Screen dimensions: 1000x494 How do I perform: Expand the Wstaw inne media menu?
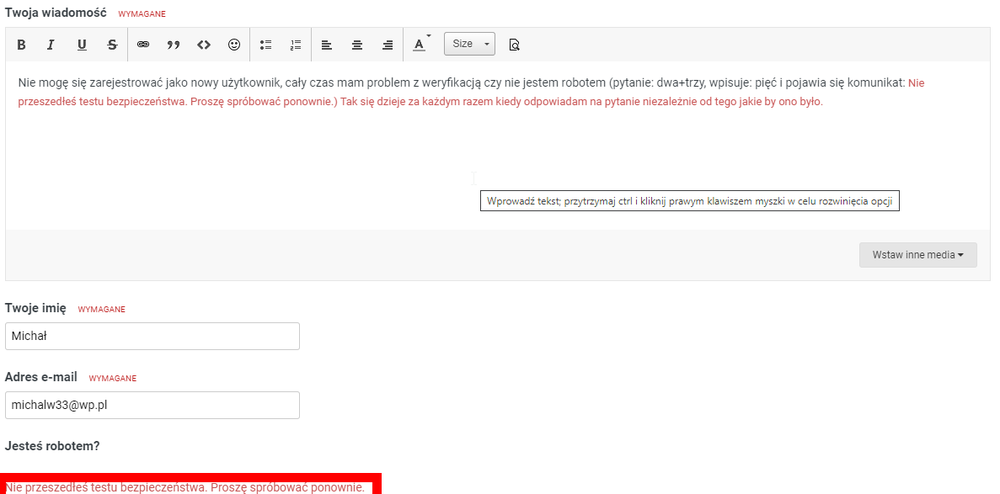click(917, 255)
